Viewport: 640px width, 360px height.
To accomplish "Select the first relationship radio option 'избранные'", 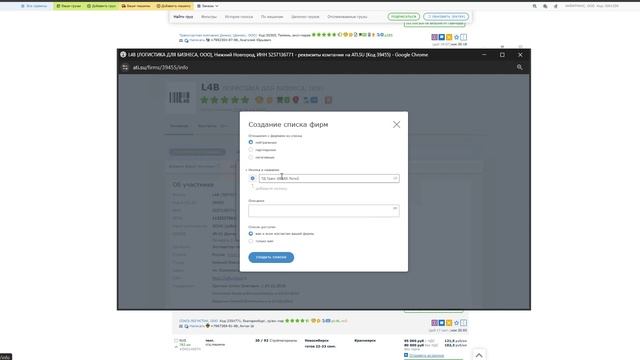I will (251, 142).
